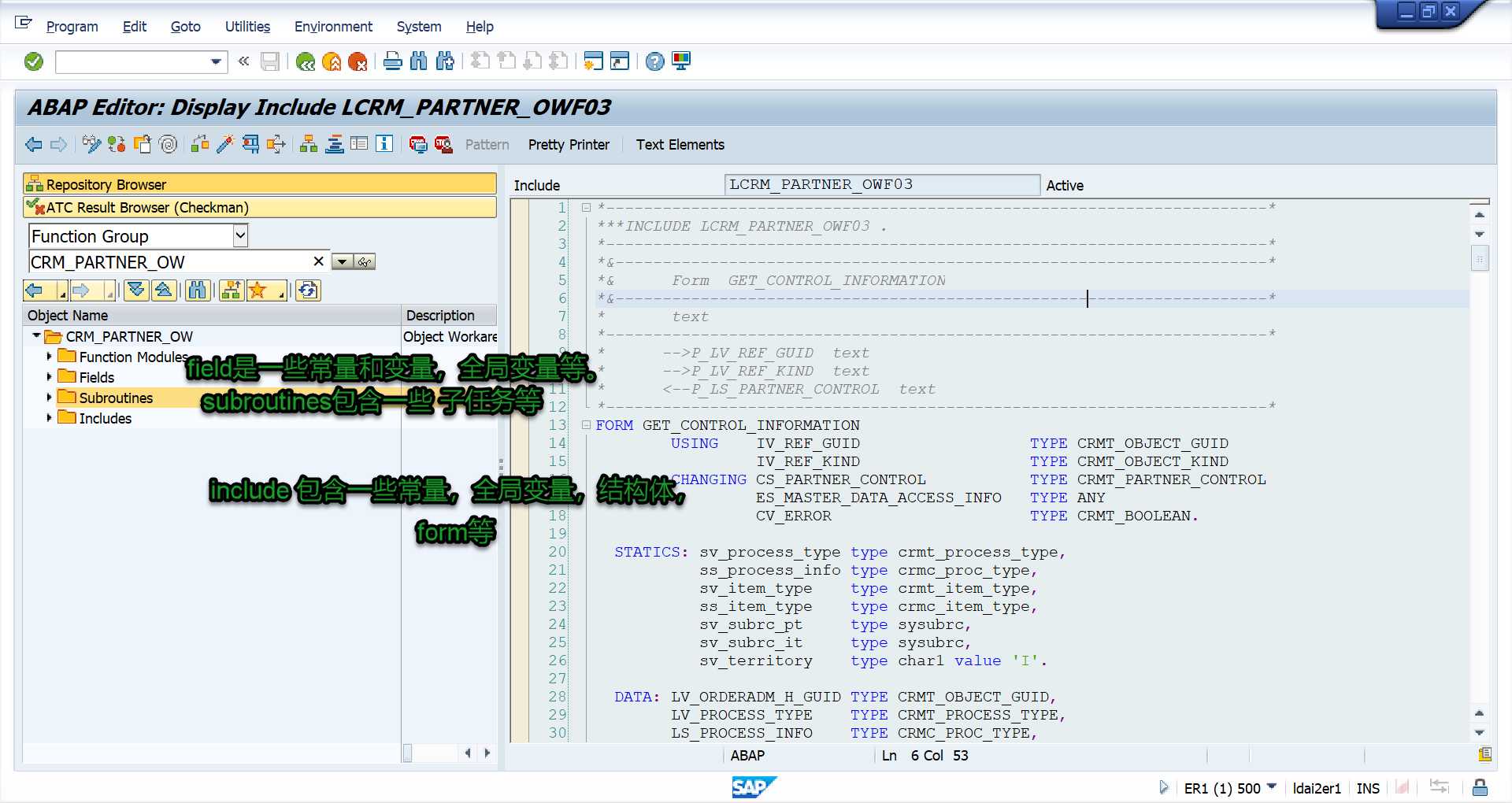1512x803 pixels.
Task: Open the Program menu
Action: point(72,27)
